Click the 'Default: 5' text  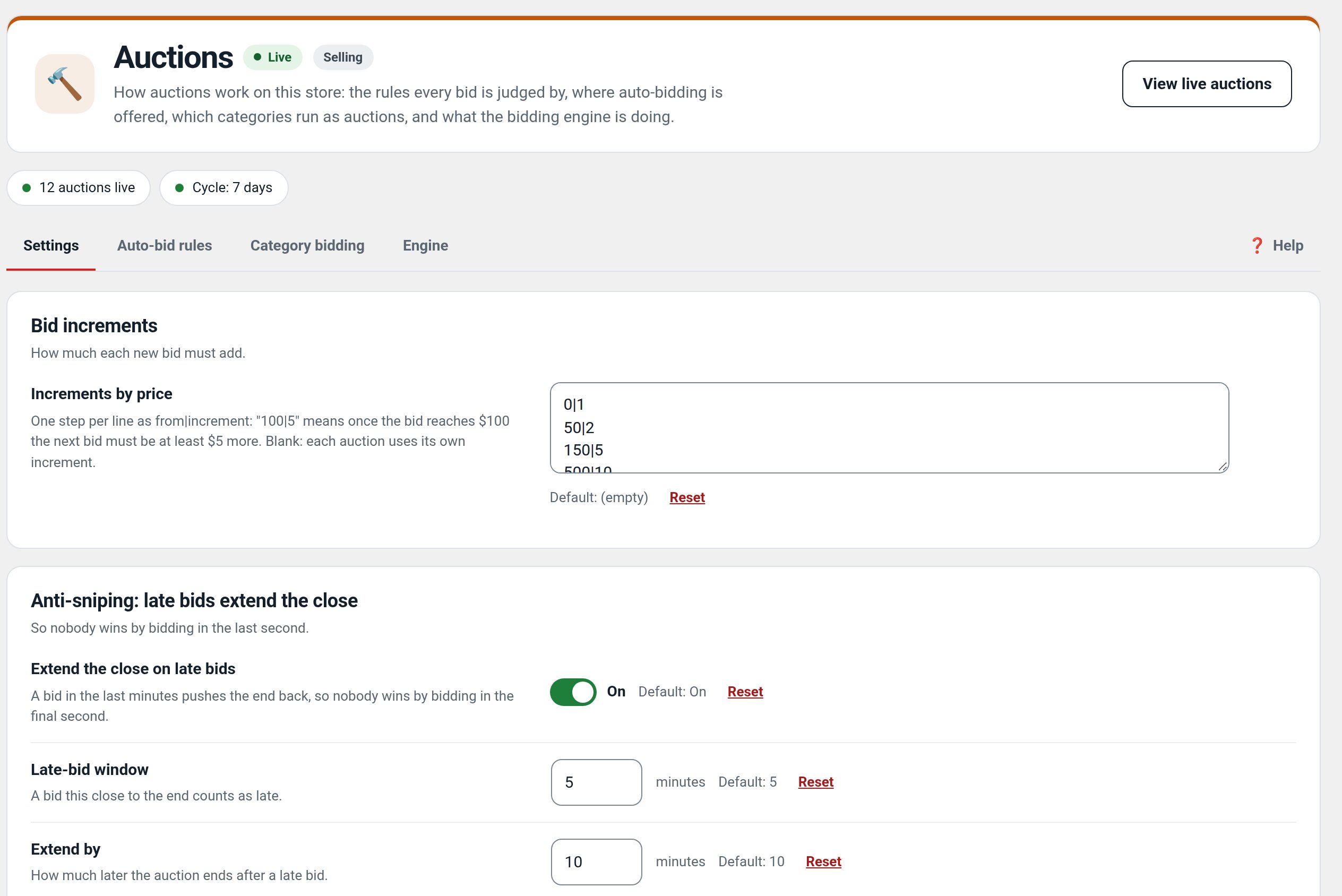point(747,782)
